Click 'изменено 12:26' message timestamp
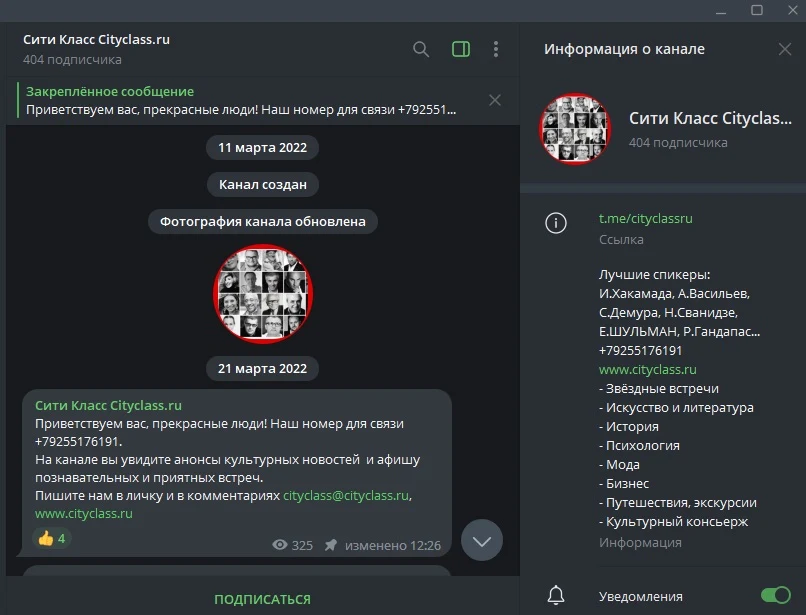The image size is (806, 615). [x=393, y=545]
